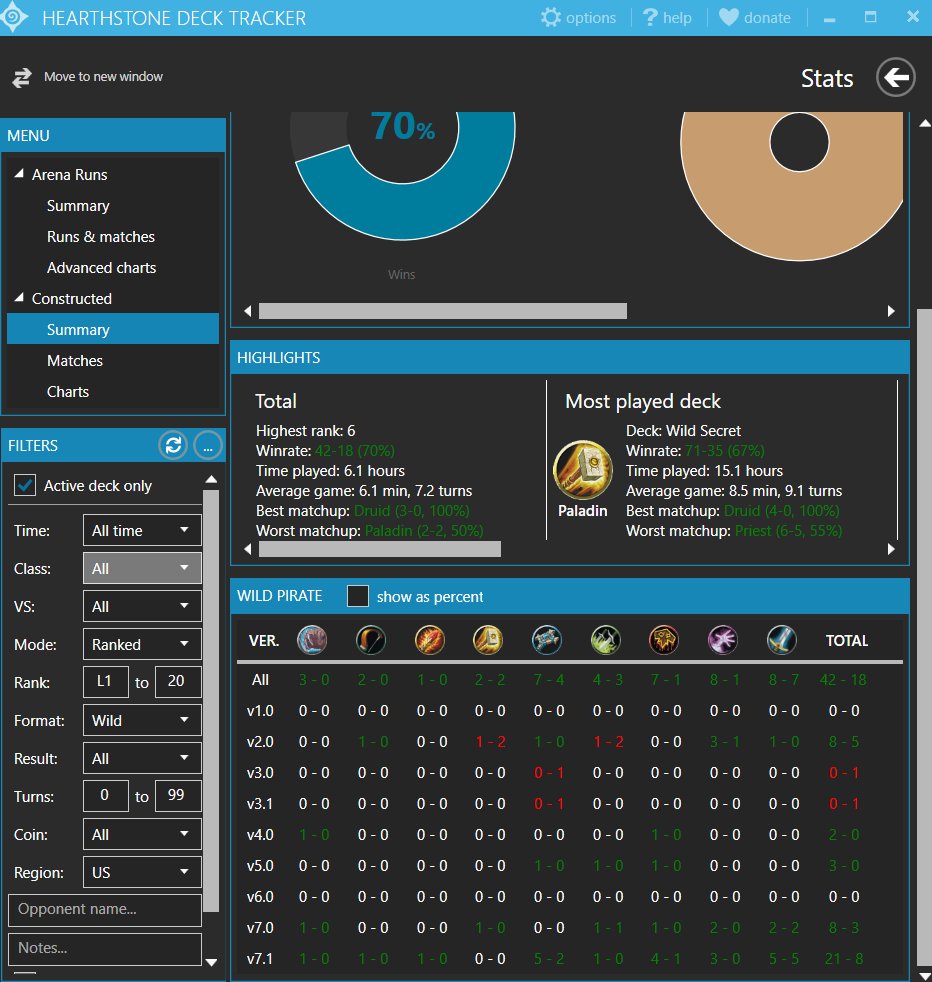Click the Rogue class icon column header
932x982 pixels.
click(606, 640)
